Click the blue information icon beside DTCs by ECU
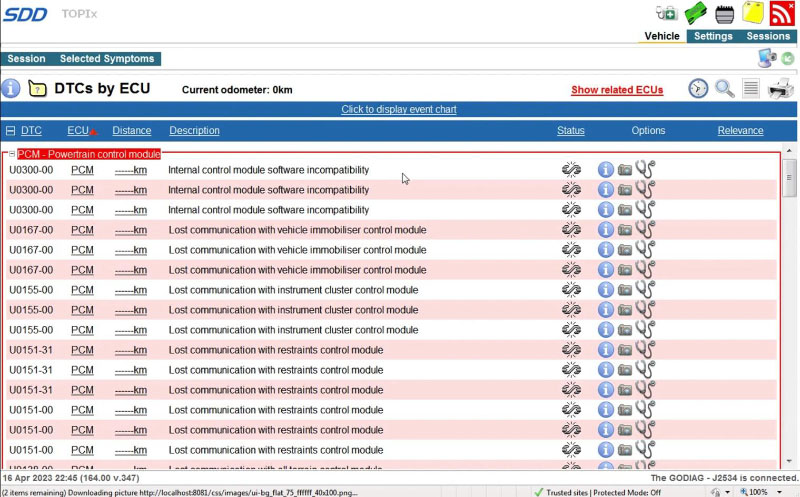The width and height of the screenshot is (800, 497). pos(11,88)
